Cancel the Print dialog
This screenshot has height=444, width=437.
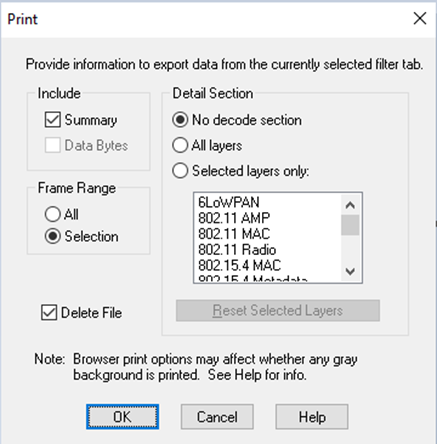tap(217, 417)
